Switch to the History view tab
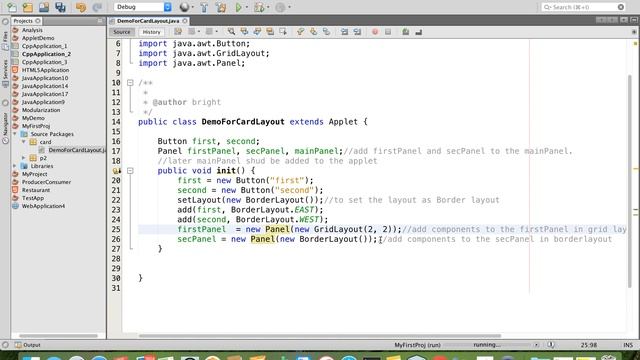This screenshot has height=360, width=640. click(151, 32)
